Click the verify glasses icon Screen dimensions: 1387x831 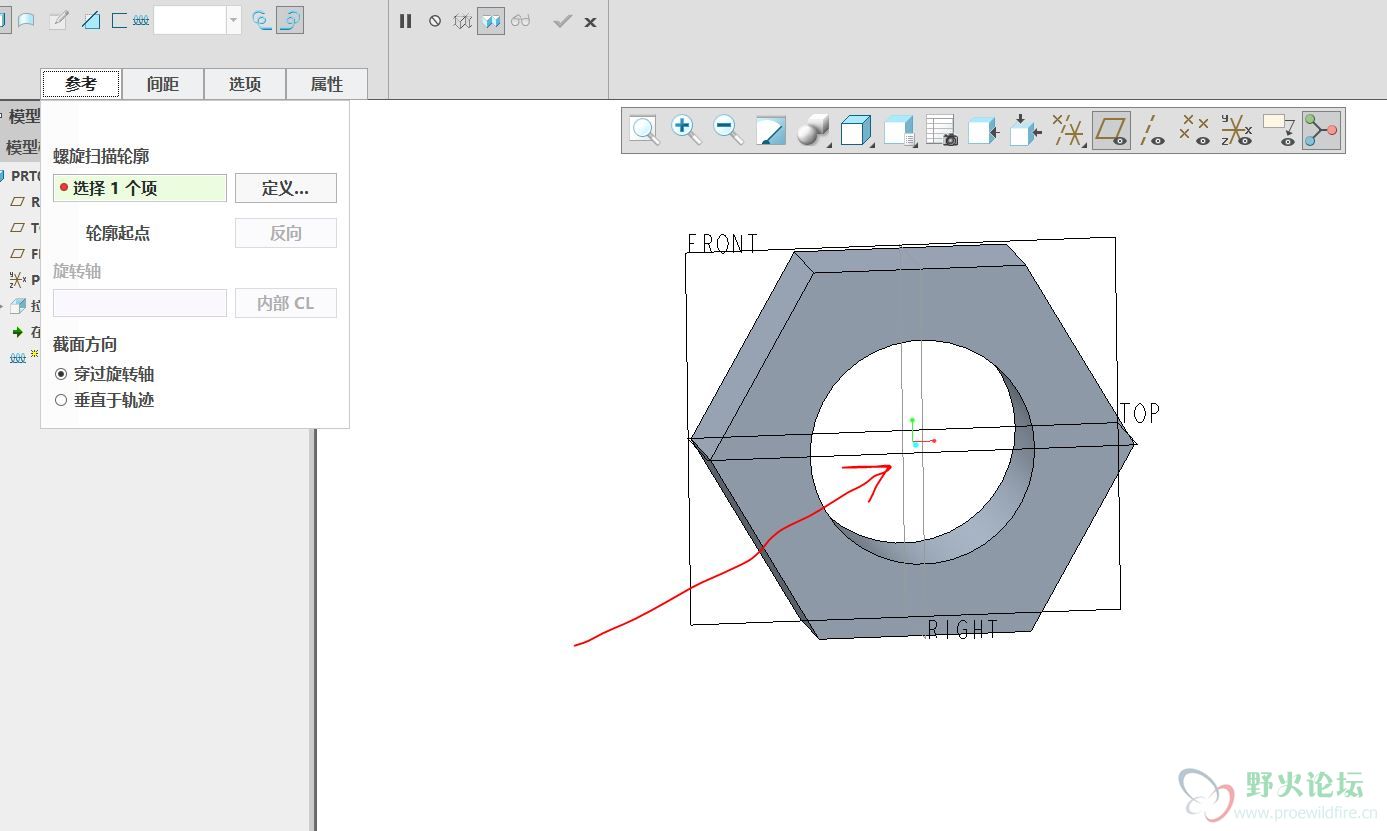point(520,21)
